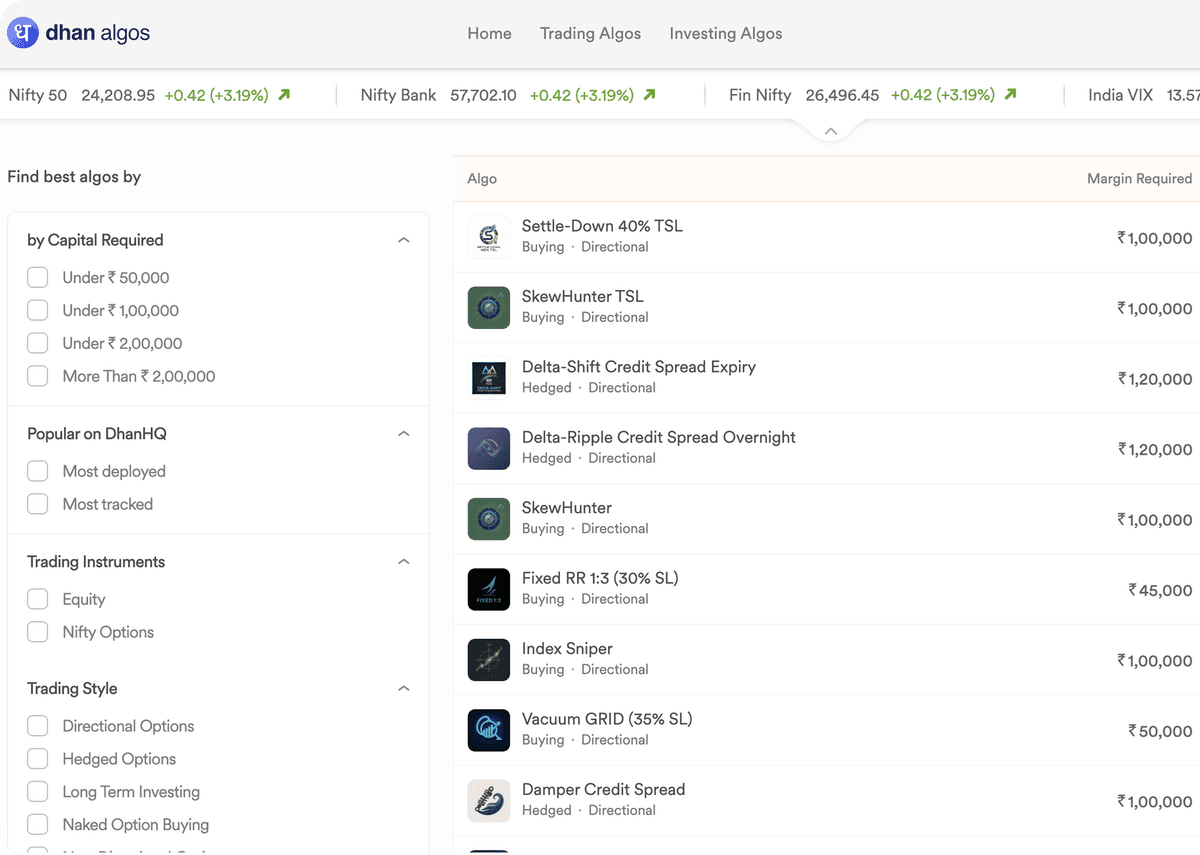
Task: Enable the Most deployed filter
Action: [38, 471]
